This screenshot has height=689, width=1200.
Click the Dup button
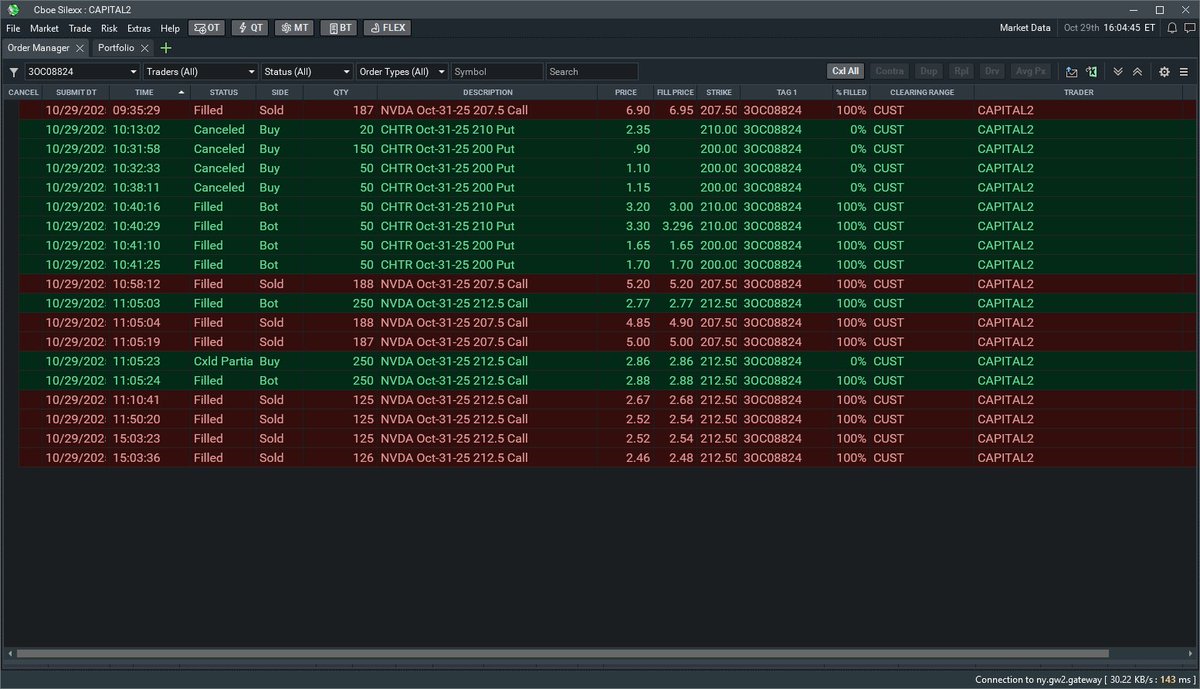point(929,72)
